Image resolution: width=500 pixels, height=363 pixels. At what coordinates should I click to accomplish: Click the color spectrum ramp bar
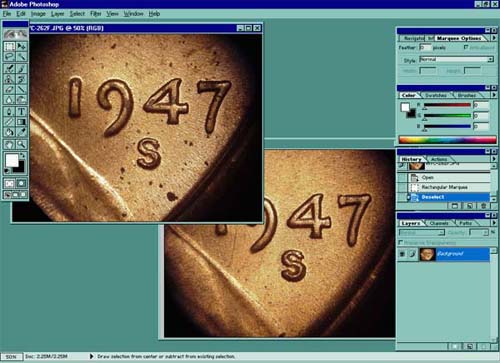[x=447, y=140]
